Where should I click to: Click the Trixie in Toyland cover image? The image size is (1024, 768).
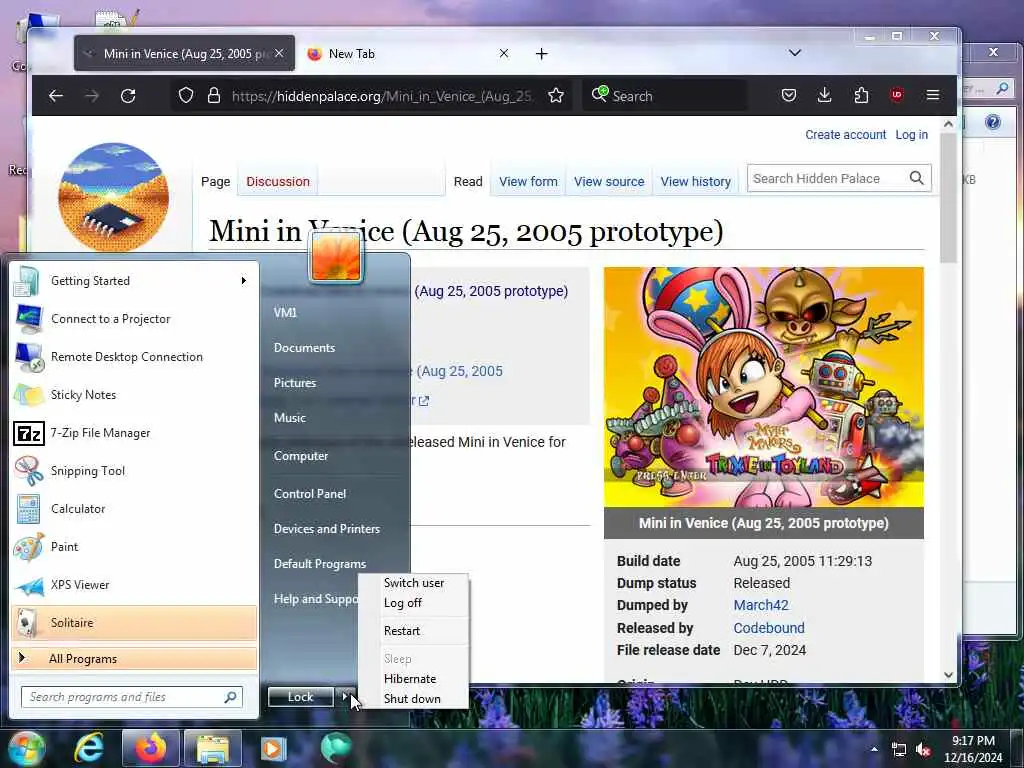[x=763, y=387]
